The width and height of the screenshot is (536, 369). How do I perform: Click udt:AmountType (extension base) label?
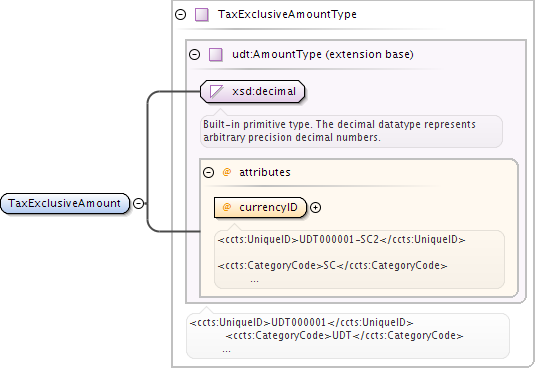click(323, 54)
